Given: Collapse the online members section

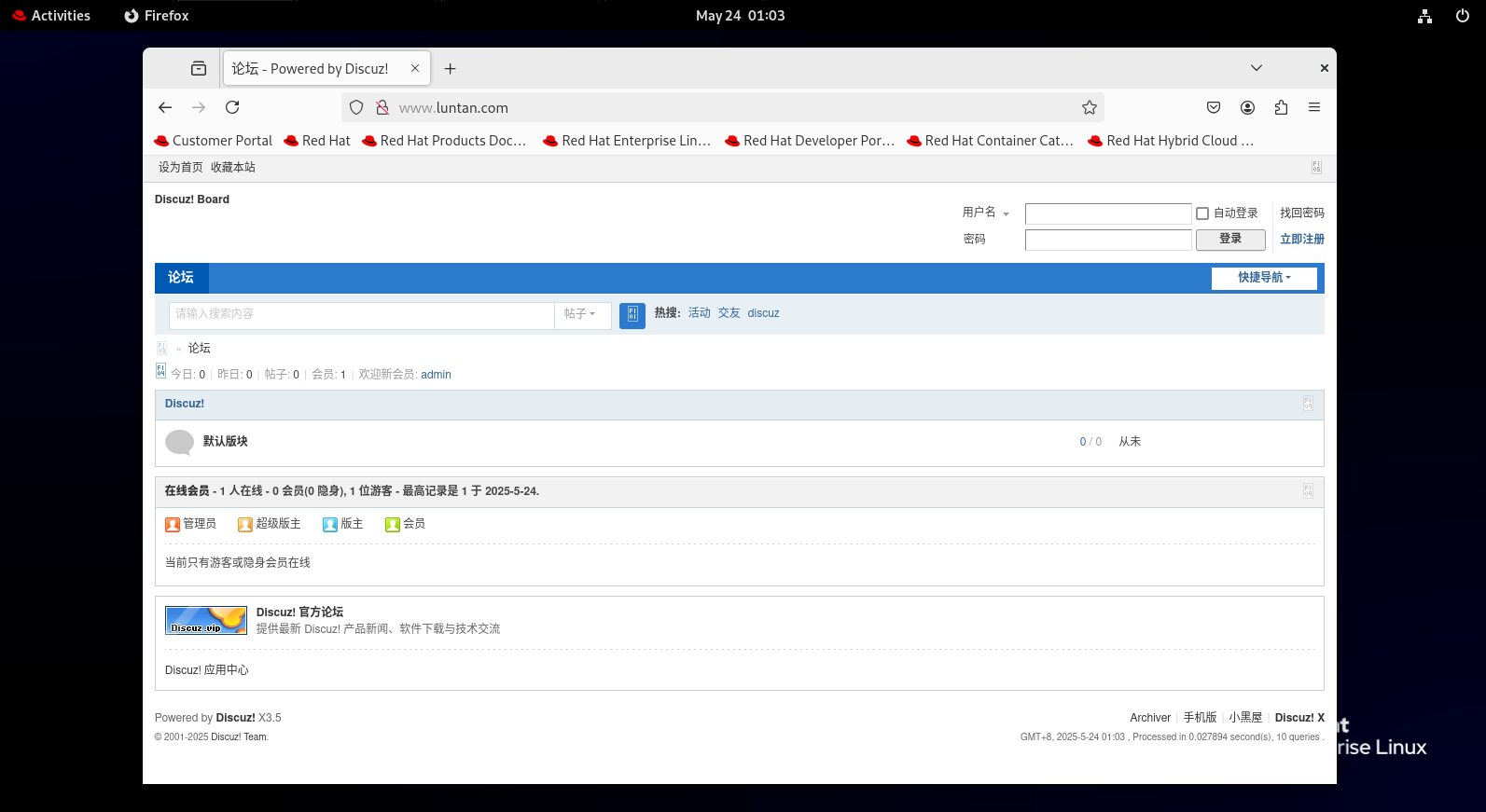Looking at the screenshot, I should 1308,491.
